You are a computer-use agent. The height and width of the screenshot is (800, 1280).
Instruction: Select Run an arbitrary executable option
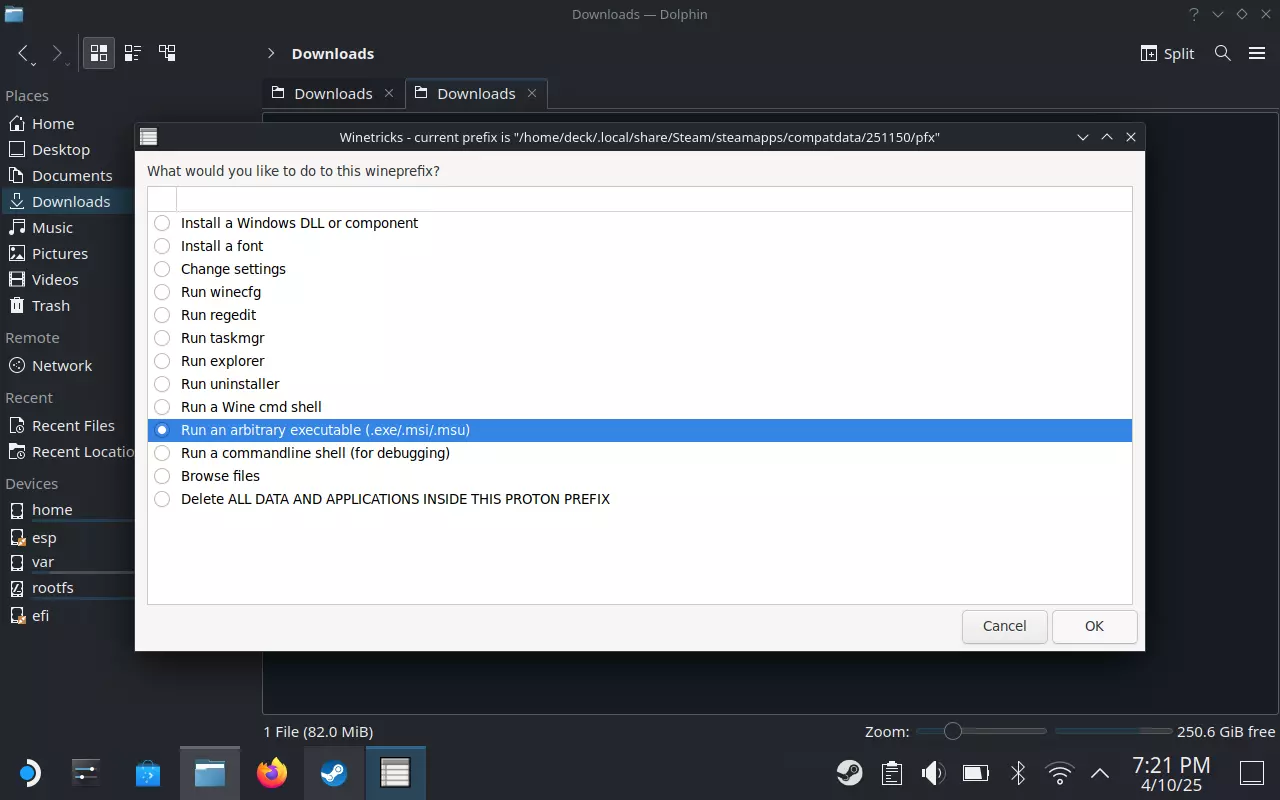click(x=640, y=430)
